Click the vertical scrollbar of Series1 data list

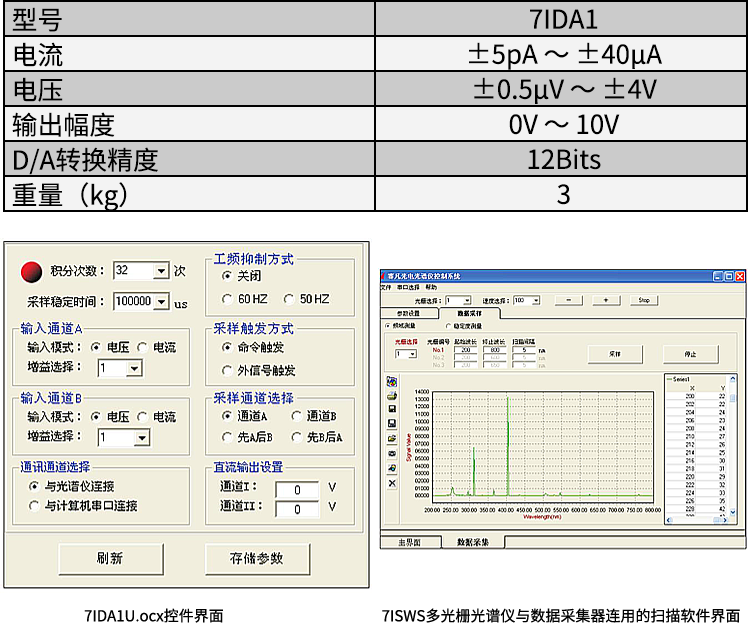(x=732, y=450)
